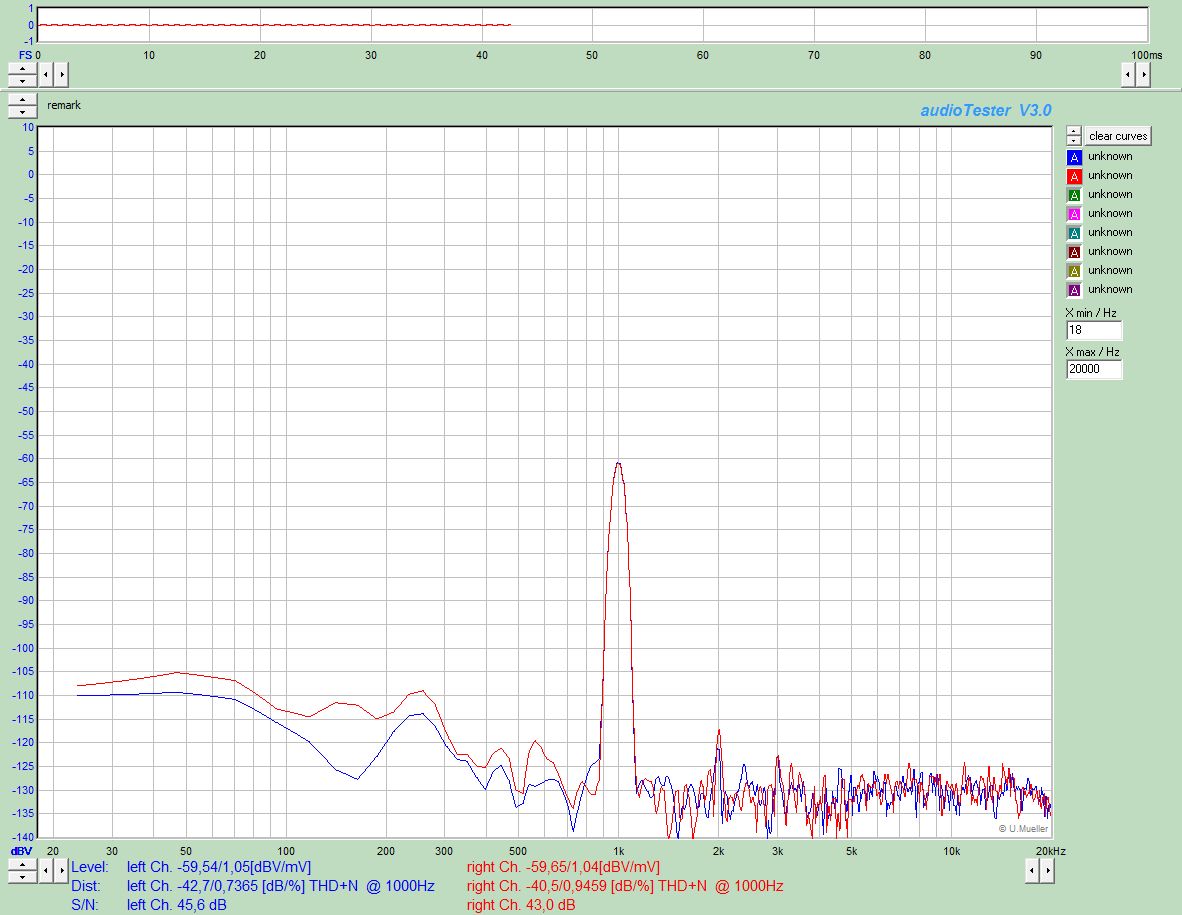
Task: Click the X max / Hz field showing 20000
Action: pos(1094,369)
